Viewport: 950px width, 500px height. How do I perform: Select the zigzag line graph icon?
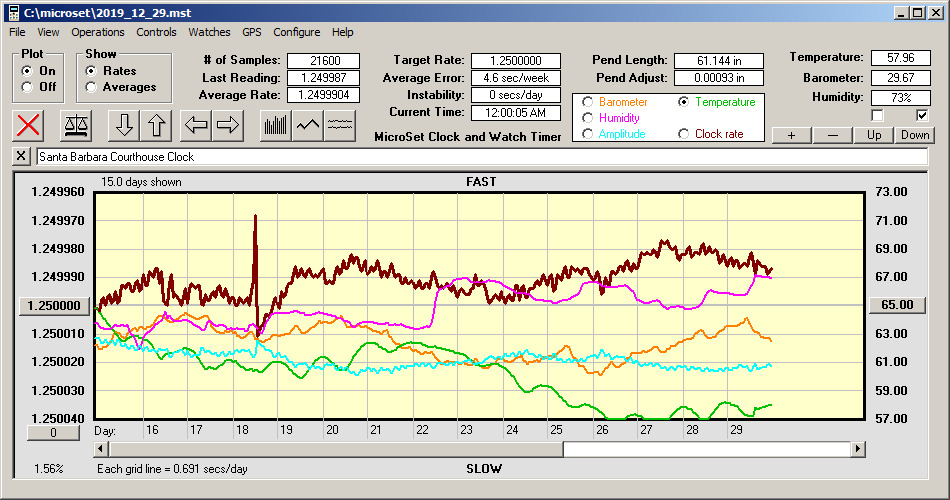(x=308, y=125)
